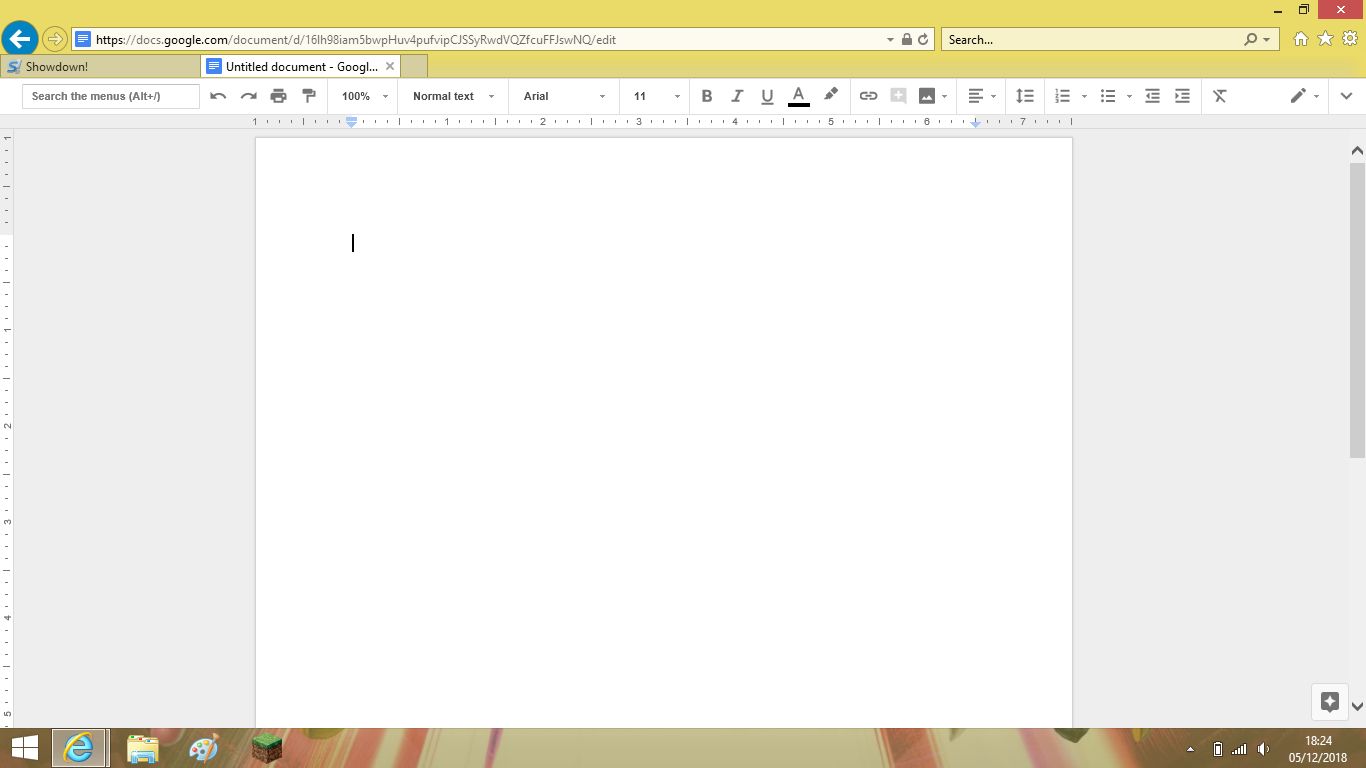
Task: Insert a link with chain icon
Action: click(868, 96)
